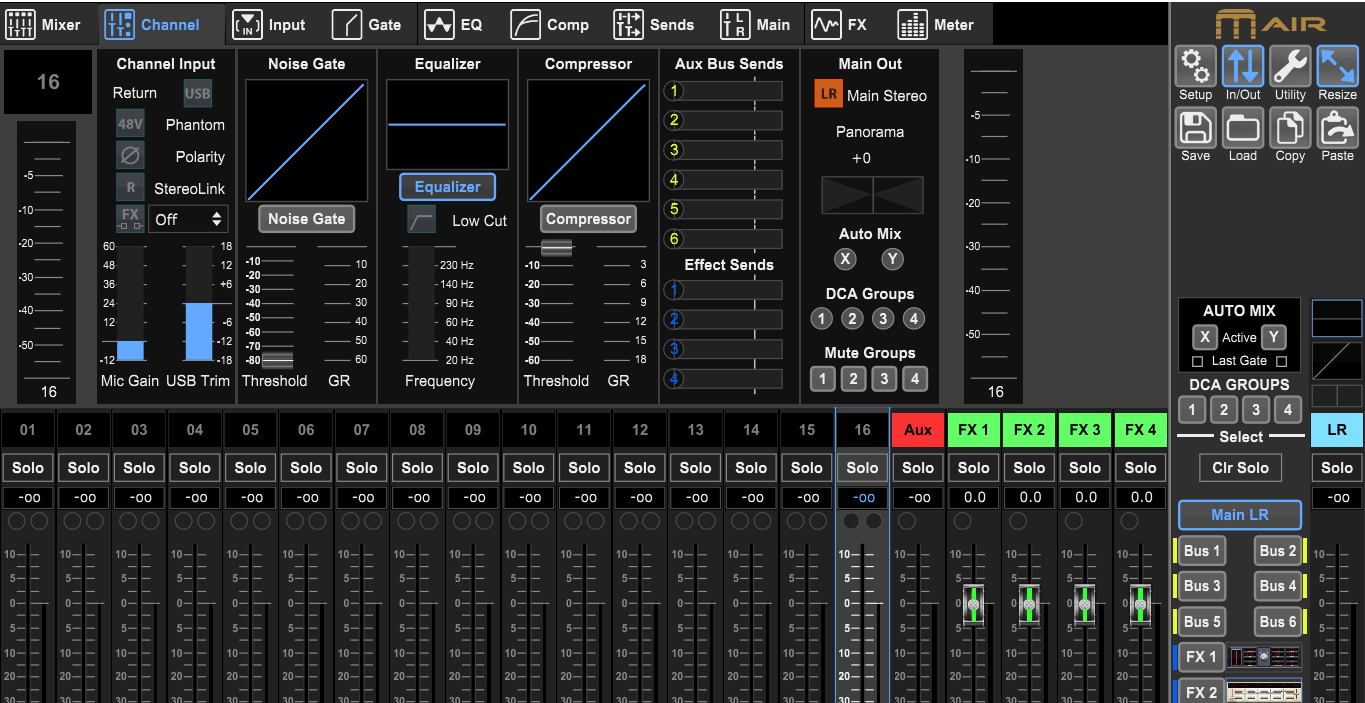1365x703 pixels.
Task: Toggle the Polarity invert button
Action: coord(130,156)
